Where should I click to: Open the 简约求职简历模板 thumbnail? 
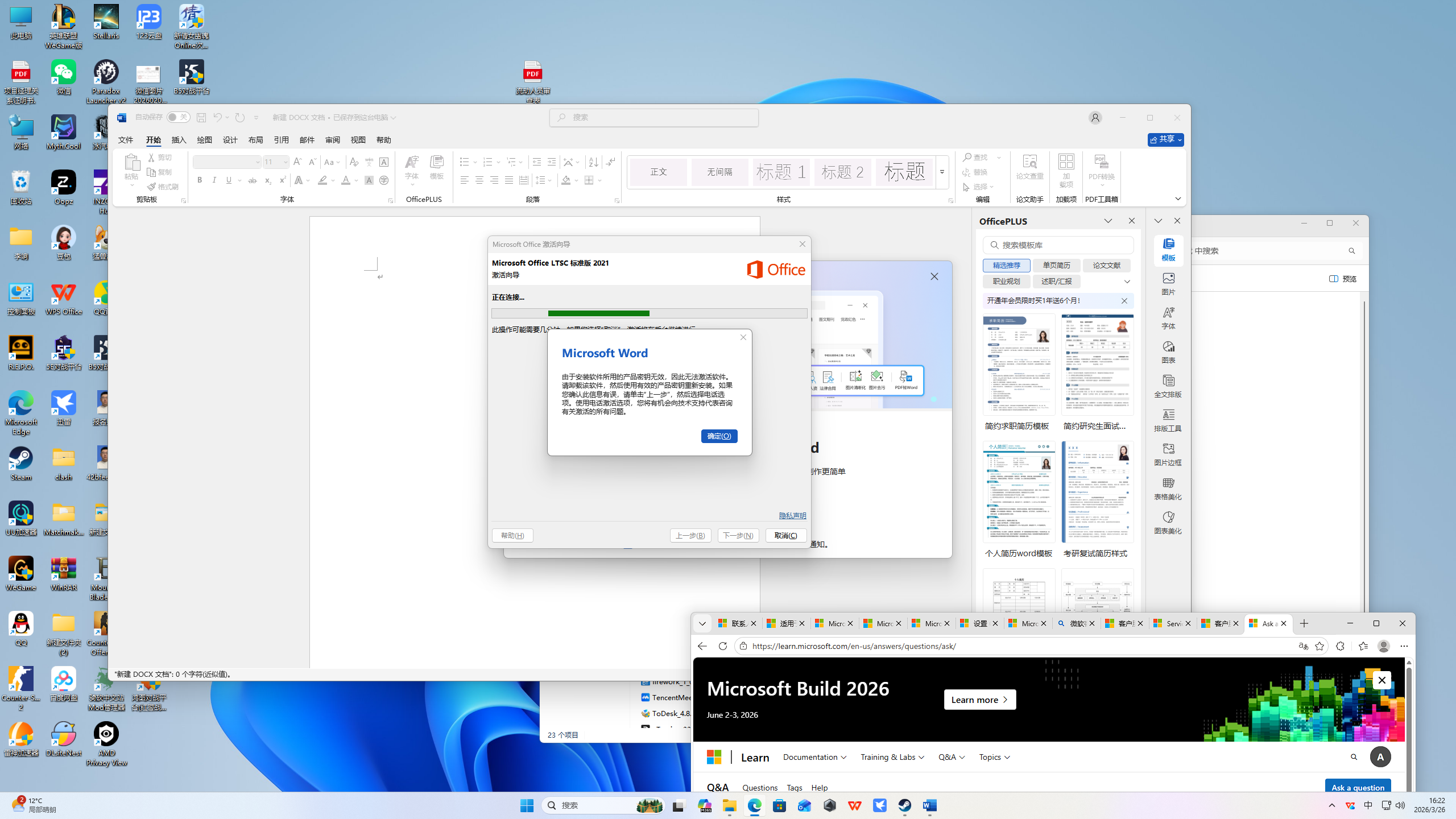pyautogui.click(x=1018, y=365)
